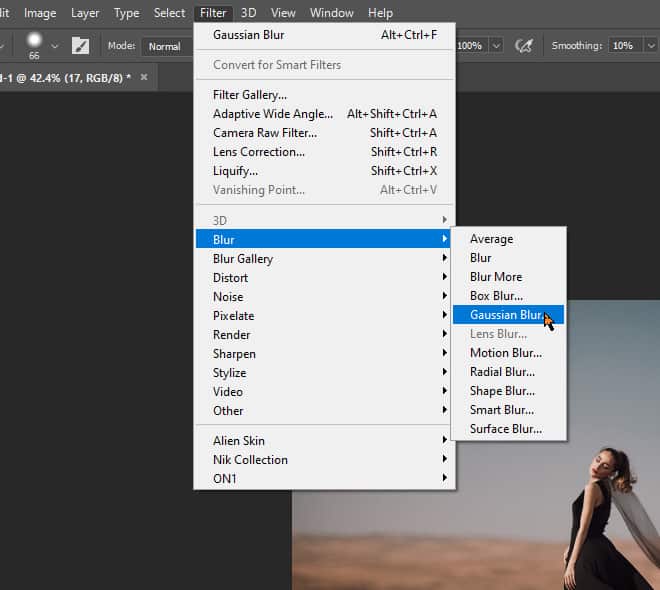Expand the Stylize submenu
This screenshot has width=660, height=590.
pos(325,373)
